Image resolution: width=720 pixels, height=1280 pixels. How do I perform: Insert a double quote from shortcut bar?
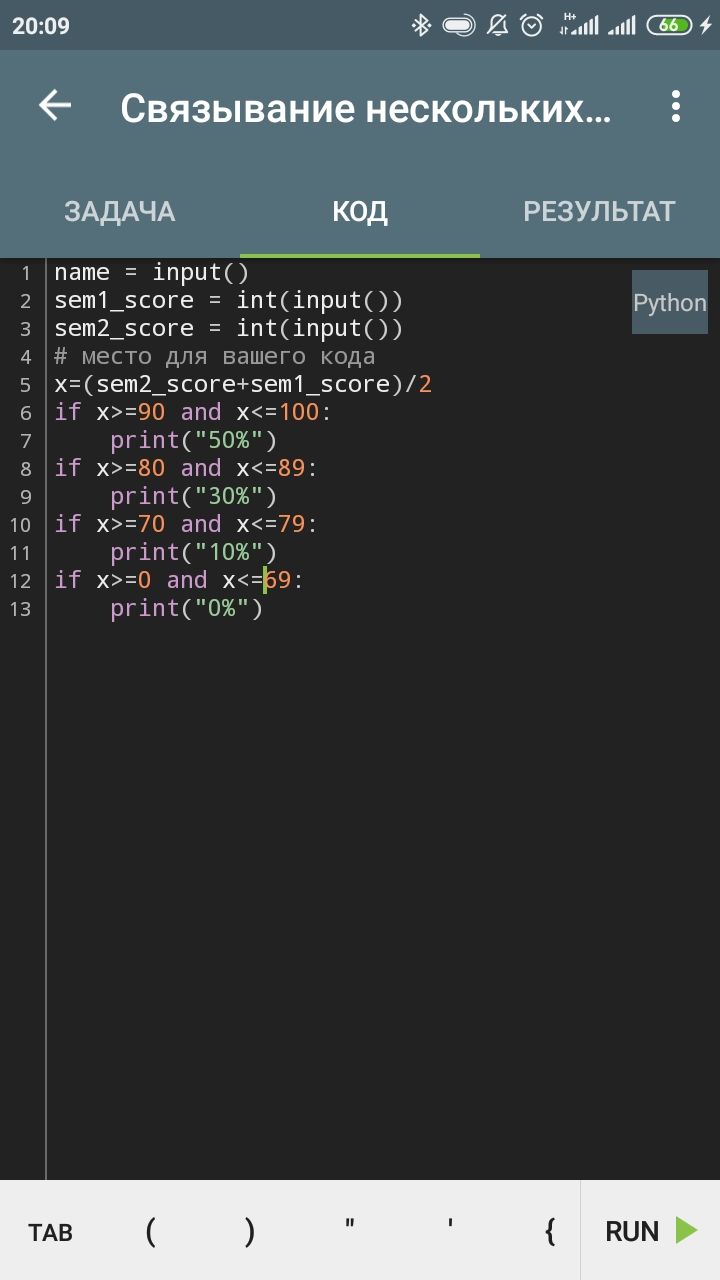350,1225
